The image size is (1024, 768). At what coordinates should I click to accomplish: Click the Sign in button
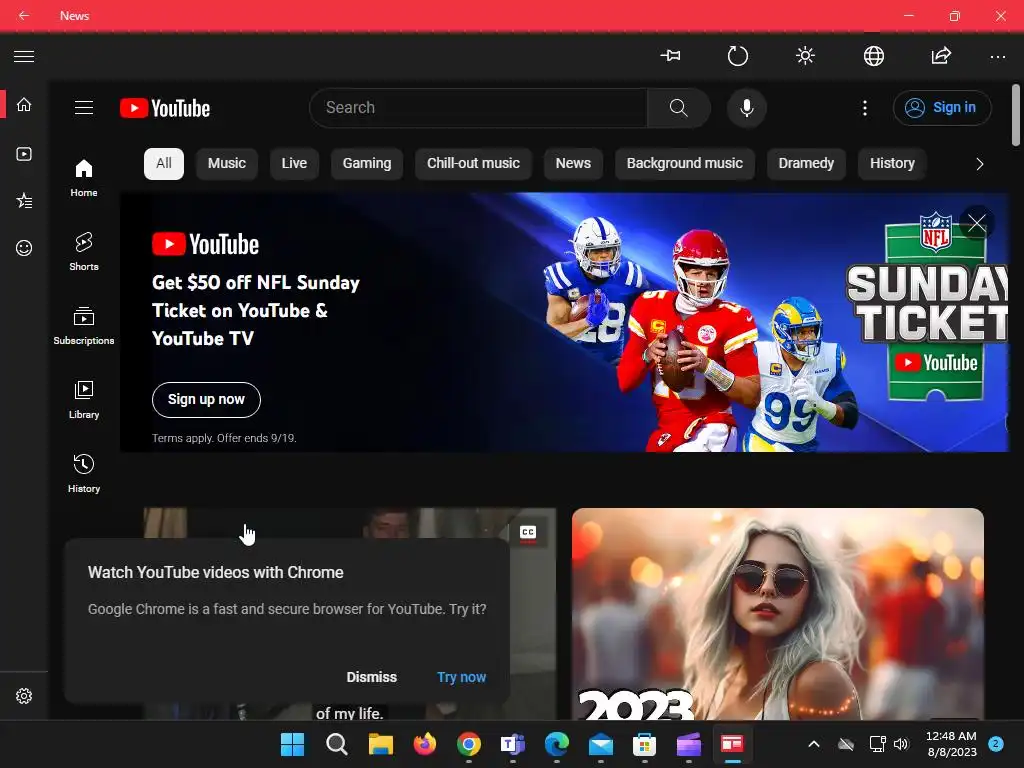(942, 108)
